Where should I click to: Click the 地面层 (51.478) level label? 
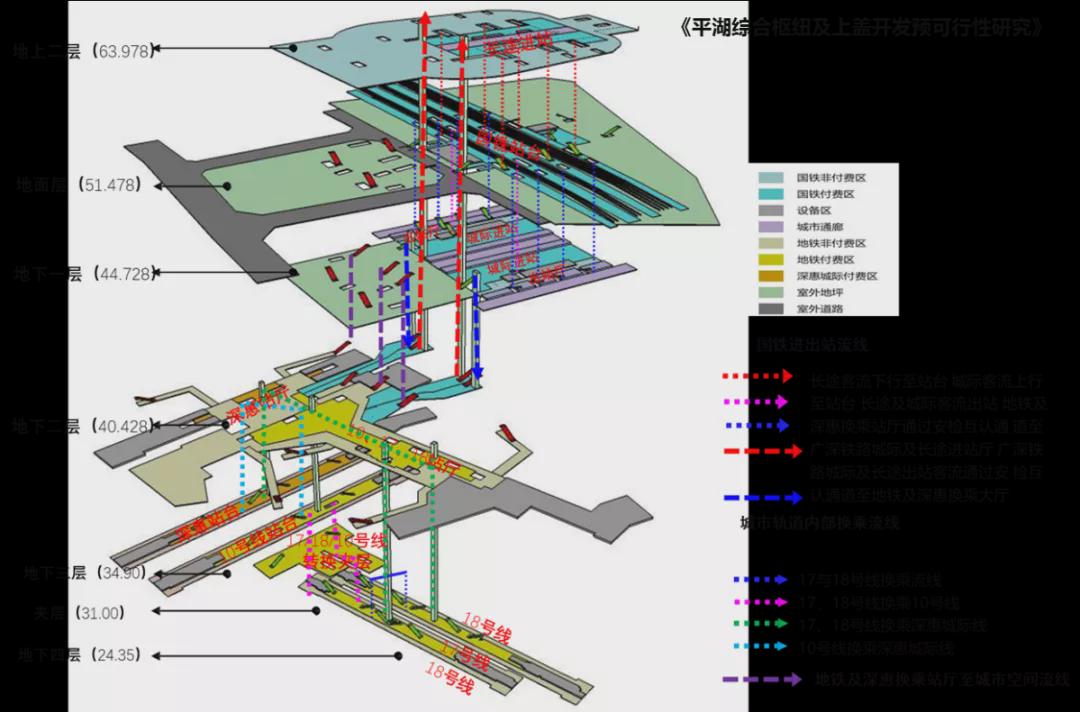78,185
